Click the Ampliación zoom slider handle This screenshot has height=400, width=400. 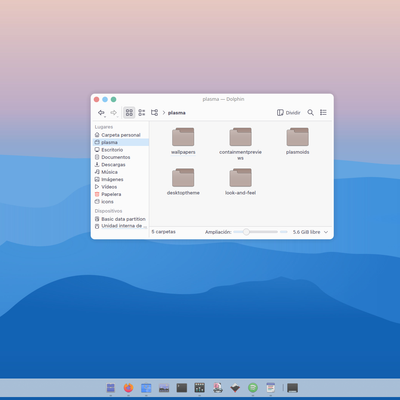pos(246,232)
